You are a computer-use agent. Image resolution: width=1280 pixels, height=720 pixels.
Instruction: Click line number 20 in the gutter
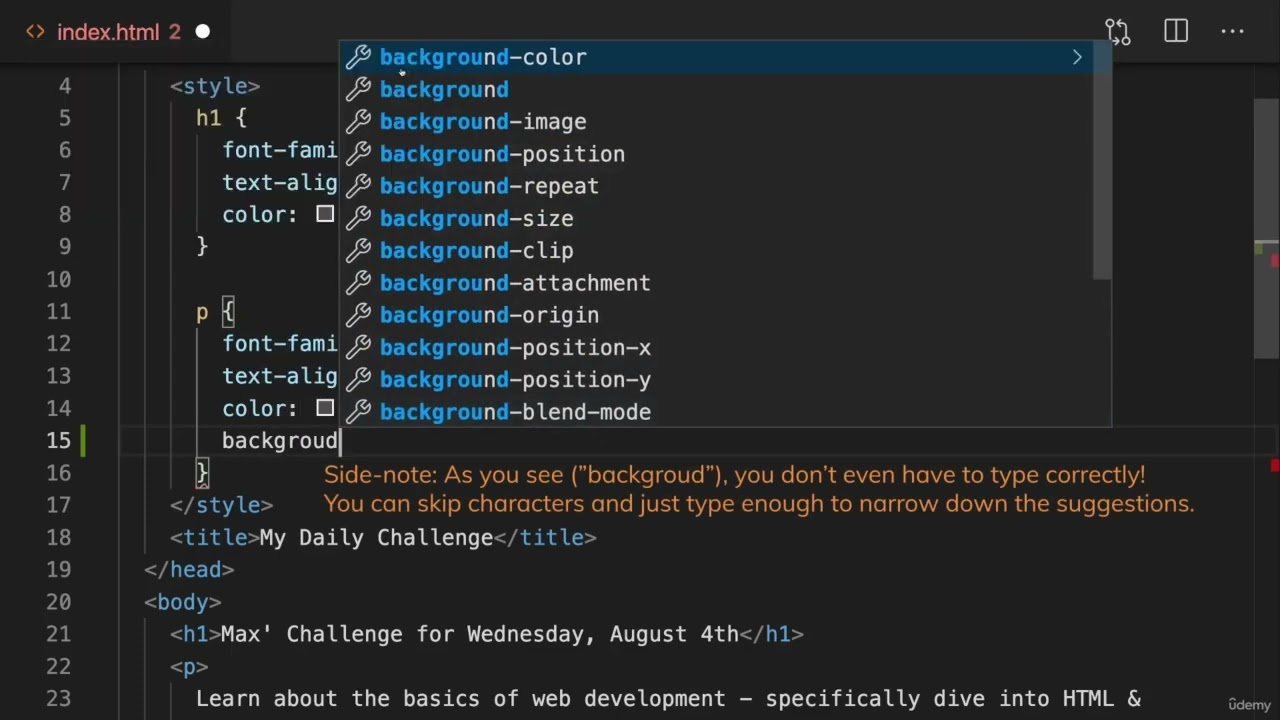59,602
